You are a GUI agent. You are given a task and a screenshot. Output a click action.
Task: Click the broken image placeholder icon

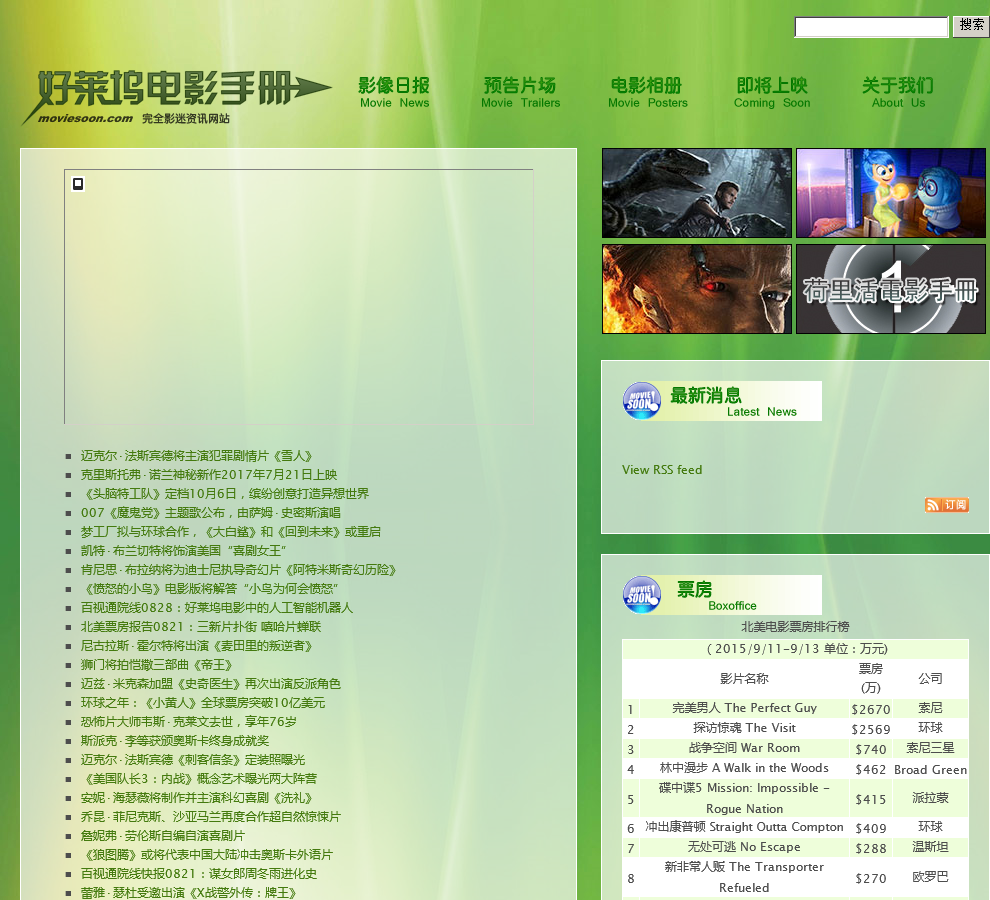point(78,184)
